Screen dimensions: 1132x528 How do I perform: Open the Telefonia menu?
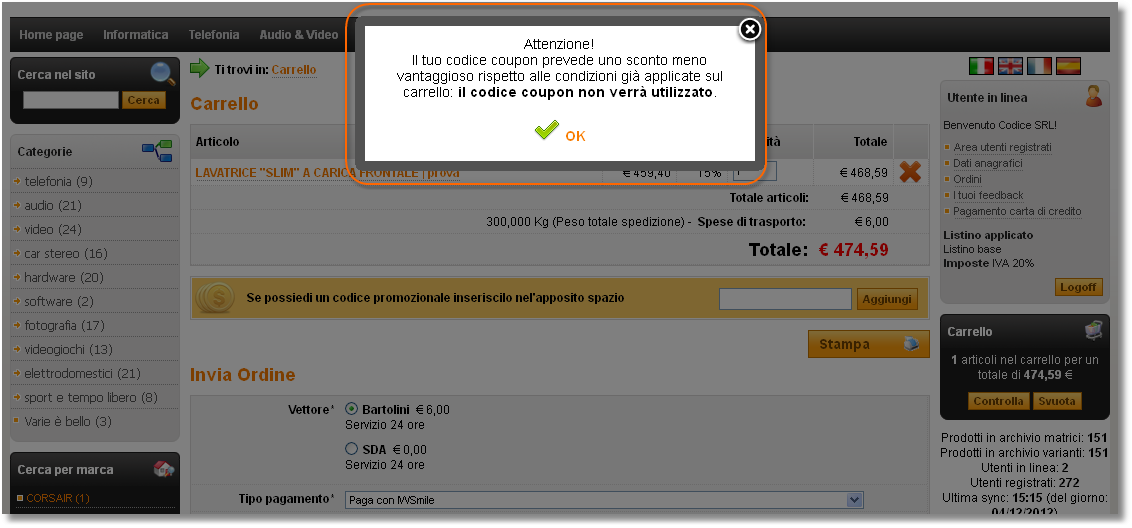(214, 35)
